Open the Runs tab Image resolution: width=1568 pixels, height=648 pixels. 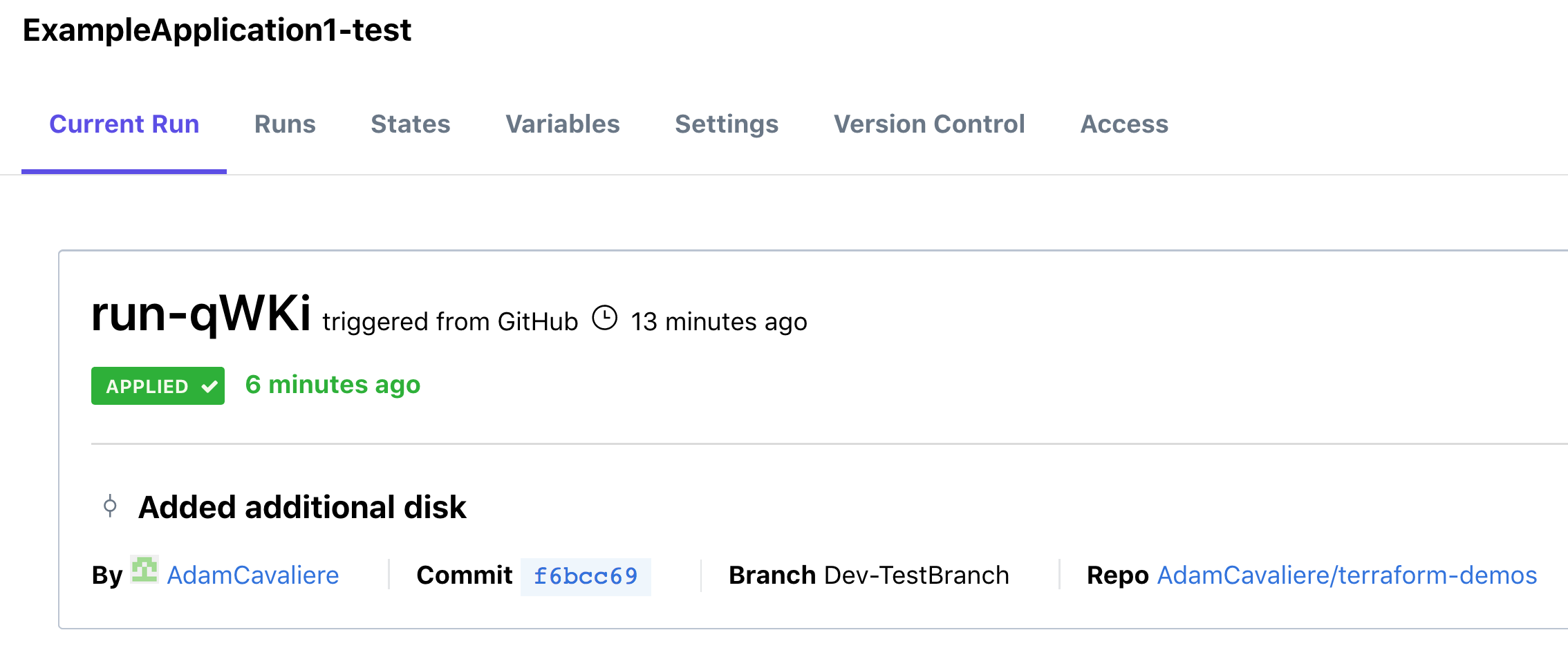[x=285, y=124]
